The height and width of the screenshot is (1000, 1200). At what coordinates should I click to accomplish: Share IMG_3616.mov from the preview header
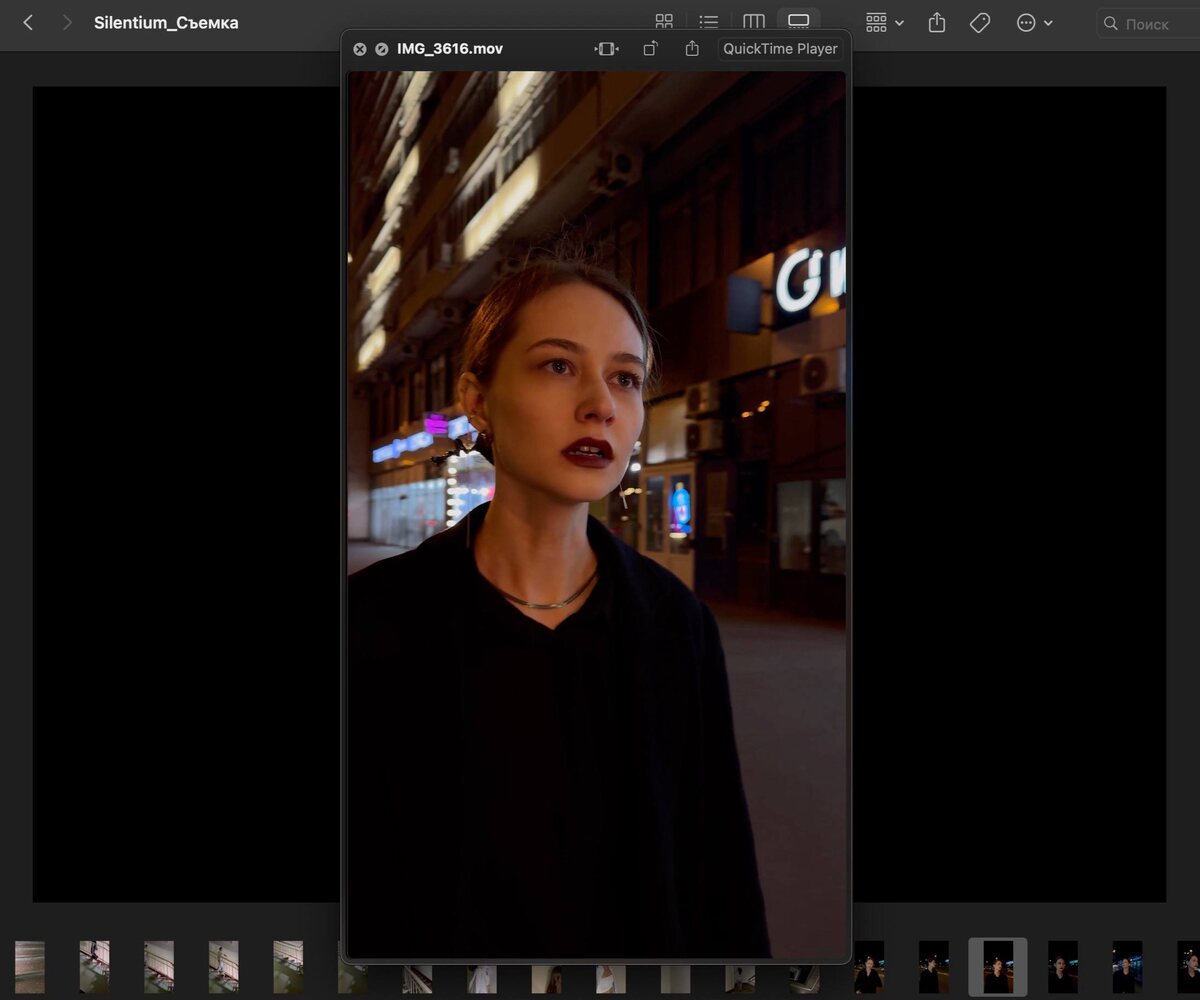(692, 49)
